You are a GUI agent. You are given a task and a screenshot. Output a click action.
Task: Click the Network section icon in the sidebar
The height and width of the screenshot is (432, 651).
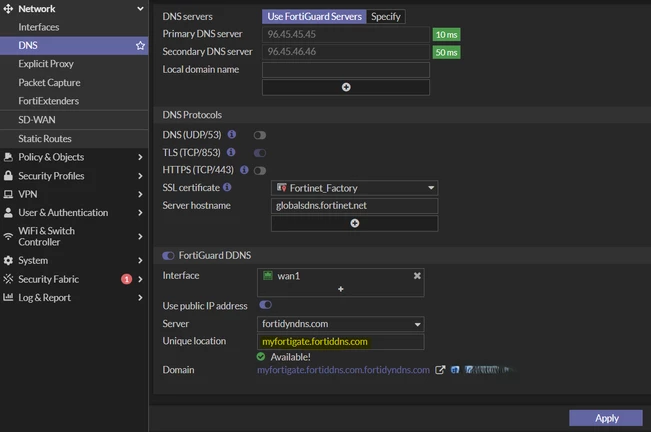pos(8,9)
